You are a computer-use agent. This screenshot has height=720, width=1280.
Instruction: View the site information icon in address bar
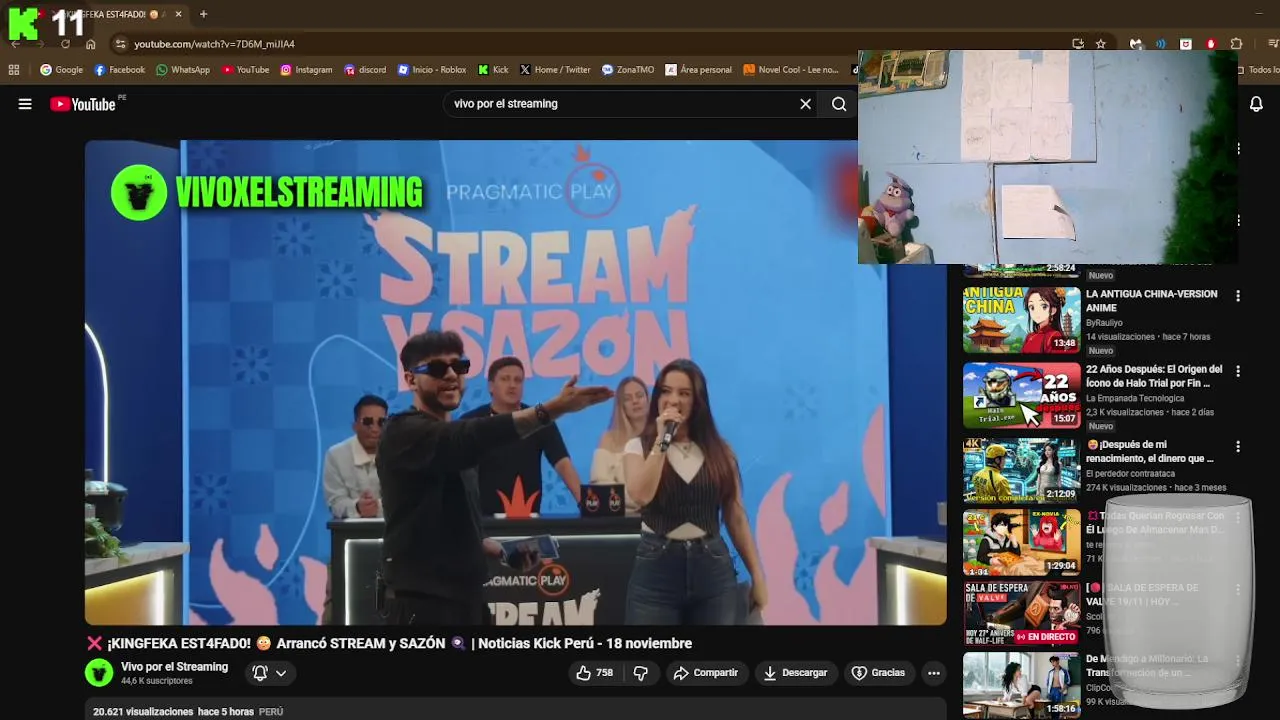coord(121,44)
